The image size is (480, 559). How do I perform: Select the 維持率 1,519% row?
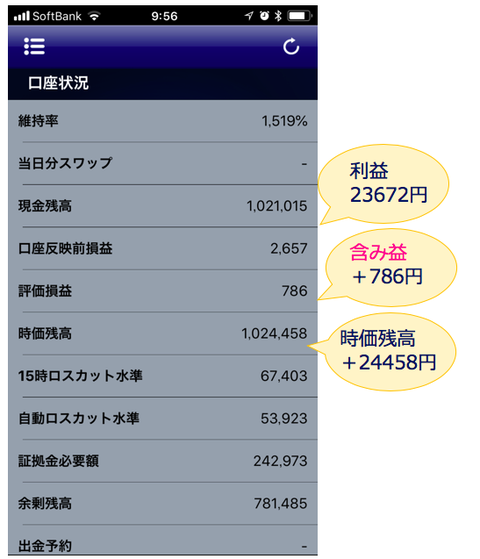[x=163, y=121]
